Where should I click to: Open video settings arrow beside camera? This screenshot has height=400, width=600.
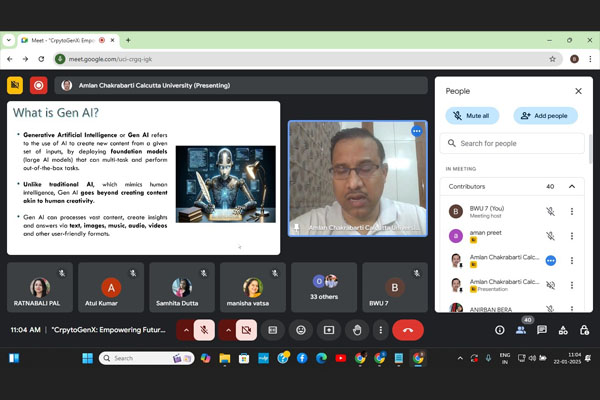(227, 329)
